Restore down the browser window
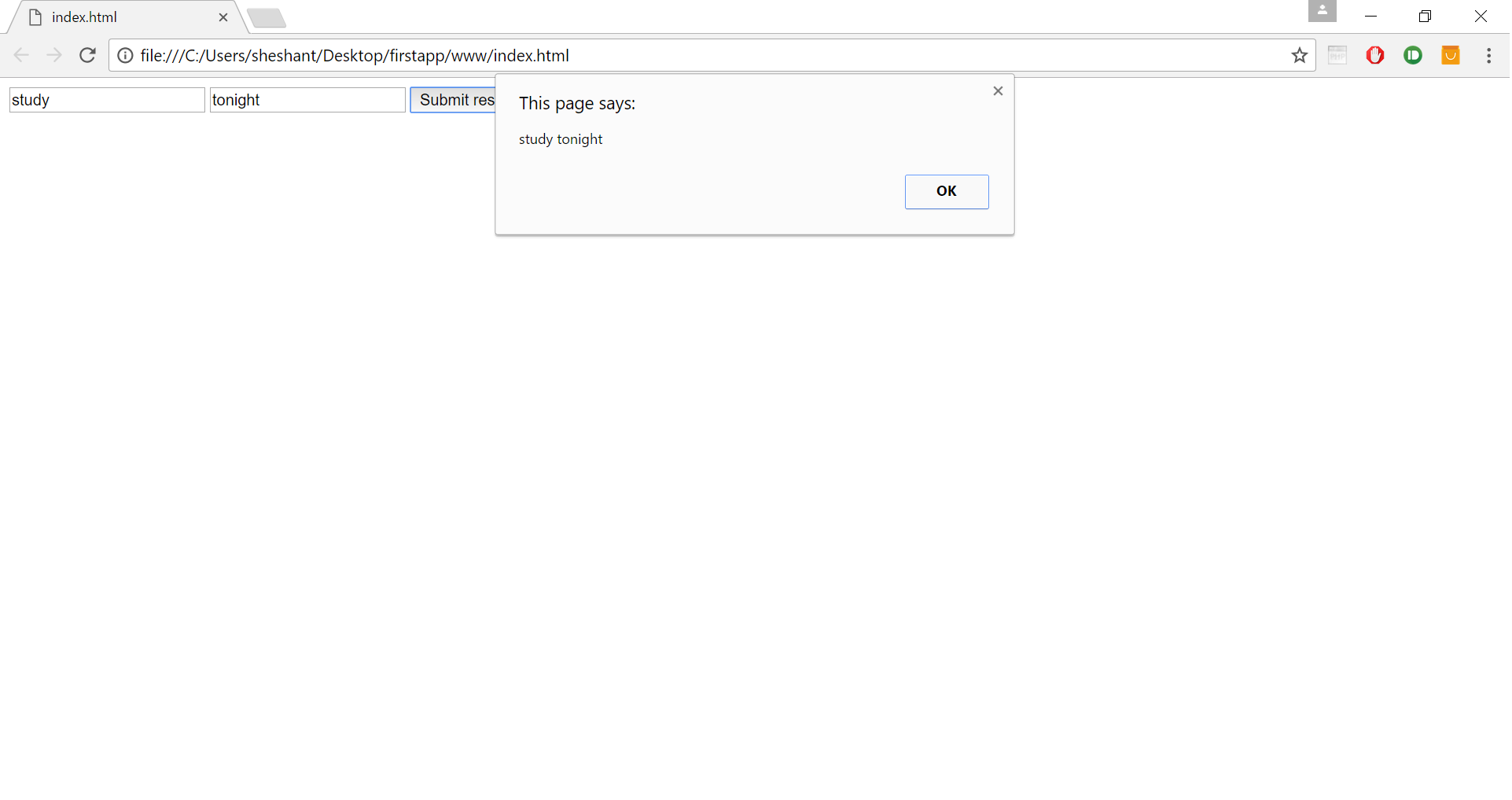Image resolution: width=1512 pixels, height=800 pixels. click(x=1425, y=17)
